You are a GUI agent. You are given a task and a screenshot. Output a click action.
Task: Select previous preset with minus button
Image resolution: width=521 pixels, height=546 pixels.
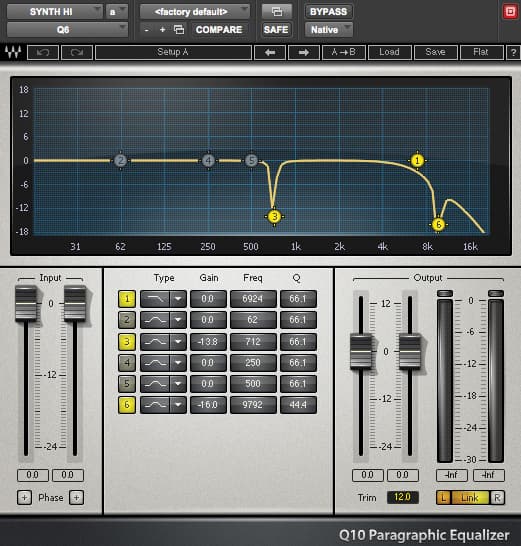click(x=147, y=30)
